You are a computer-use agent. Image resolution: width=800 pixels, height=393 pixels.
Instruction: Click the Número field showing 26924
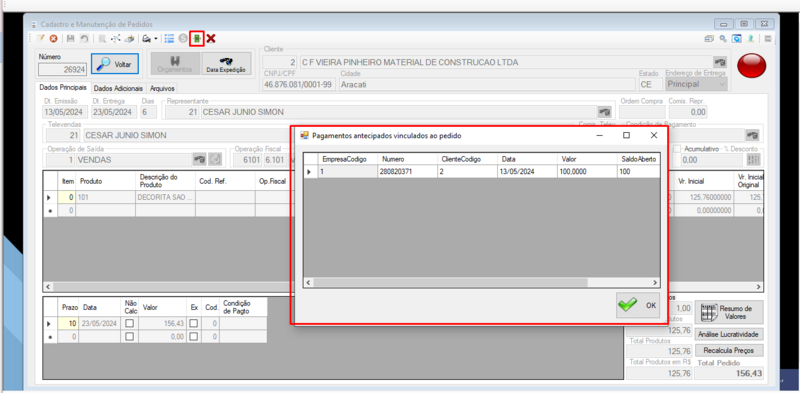point(62,69)
